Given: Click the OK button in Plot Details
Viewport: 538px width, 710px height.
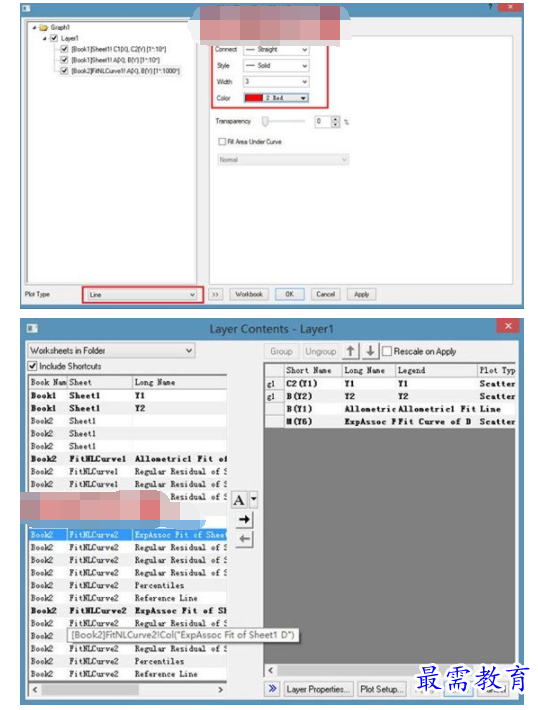Looking at the screenshot, I should 289,294.
